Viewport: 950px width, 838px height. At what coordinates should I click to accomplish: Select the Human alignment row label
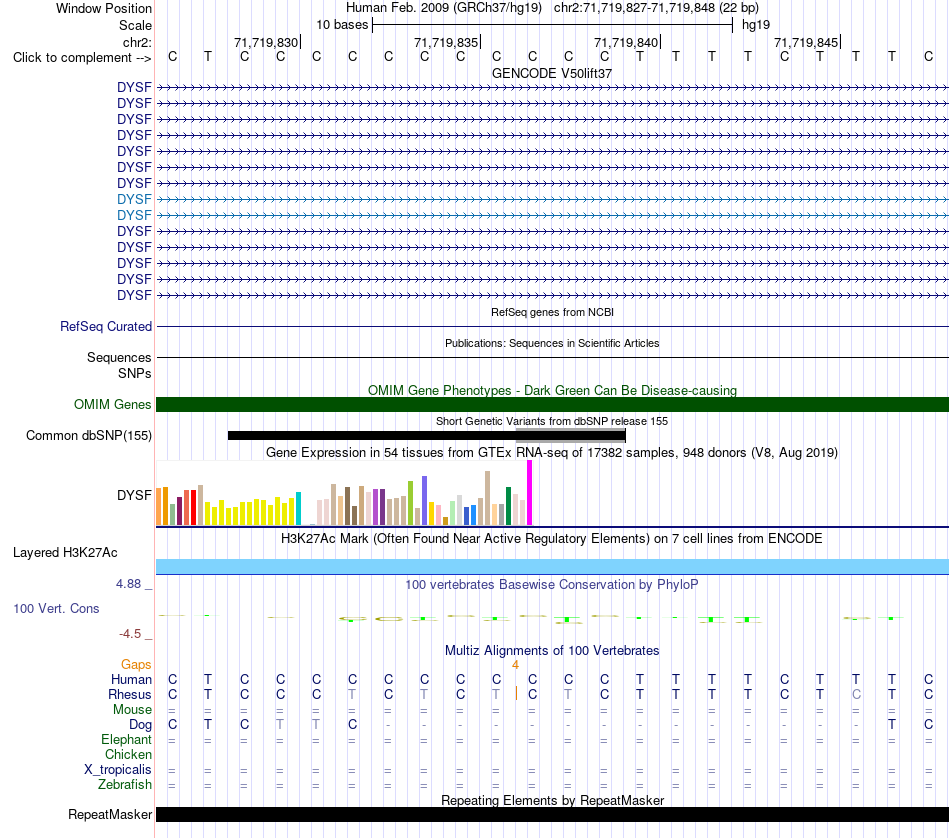[131, 679]
